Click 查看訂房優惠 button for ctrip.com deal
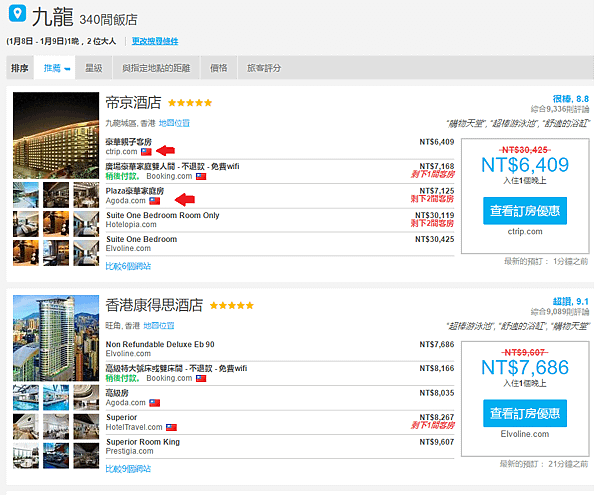The image size is (600, 495). [525, 211]
